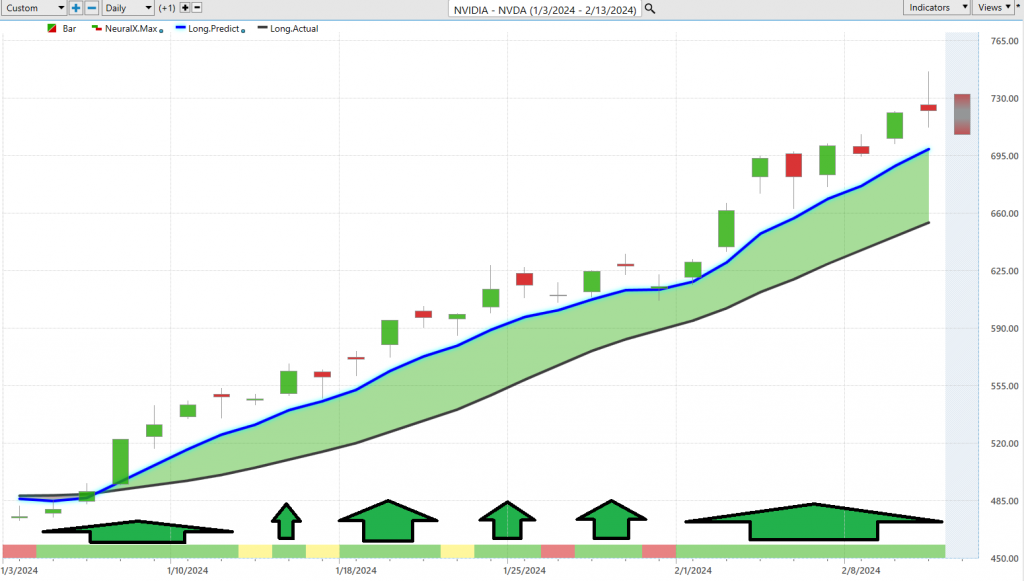Click the 1/18/2024 date axis label
Screen dimensions: 1024x581
(356, 570)
